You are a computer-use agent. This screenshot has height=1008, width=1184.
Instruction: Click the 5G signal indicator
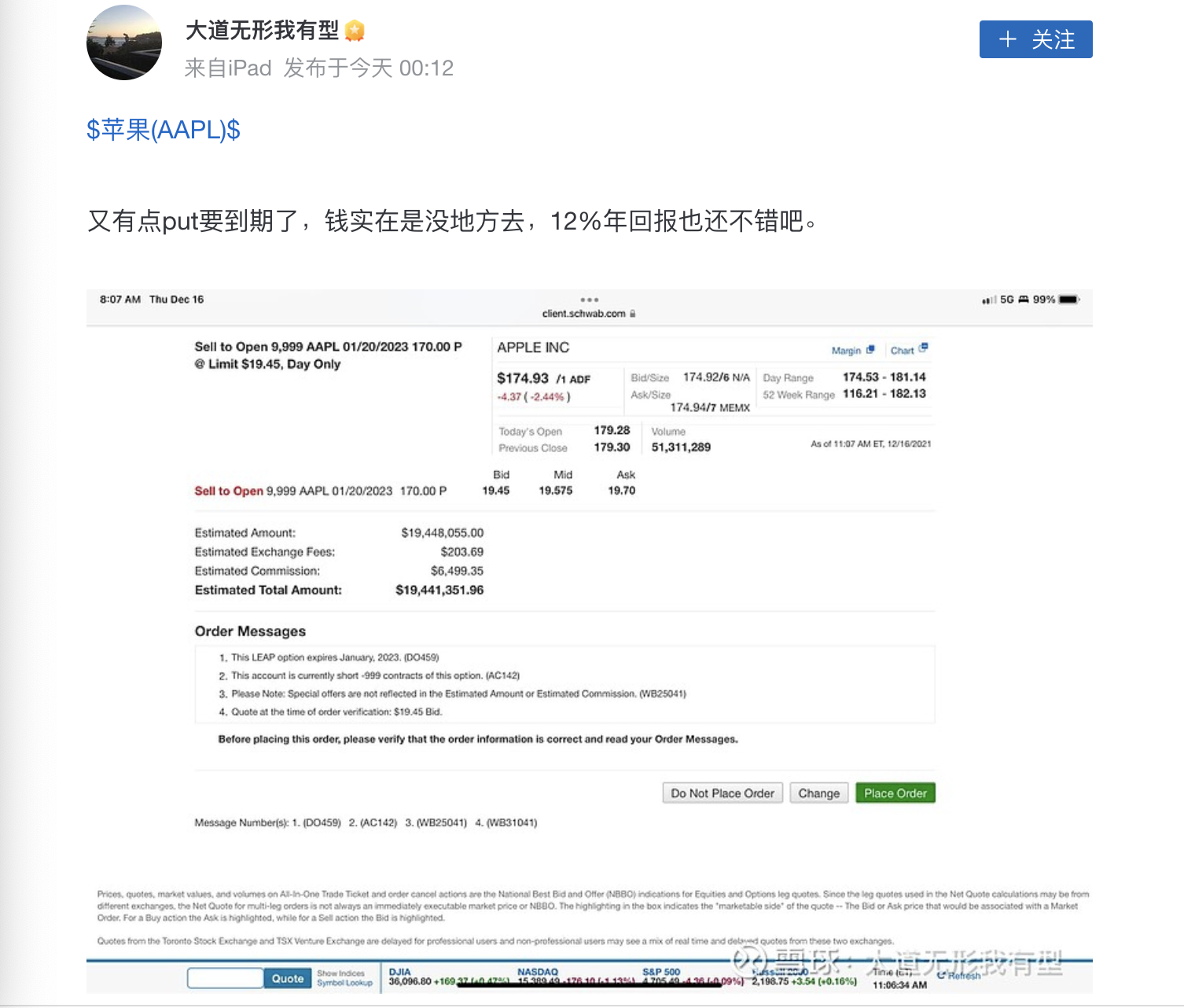[x=1007, y=300]
